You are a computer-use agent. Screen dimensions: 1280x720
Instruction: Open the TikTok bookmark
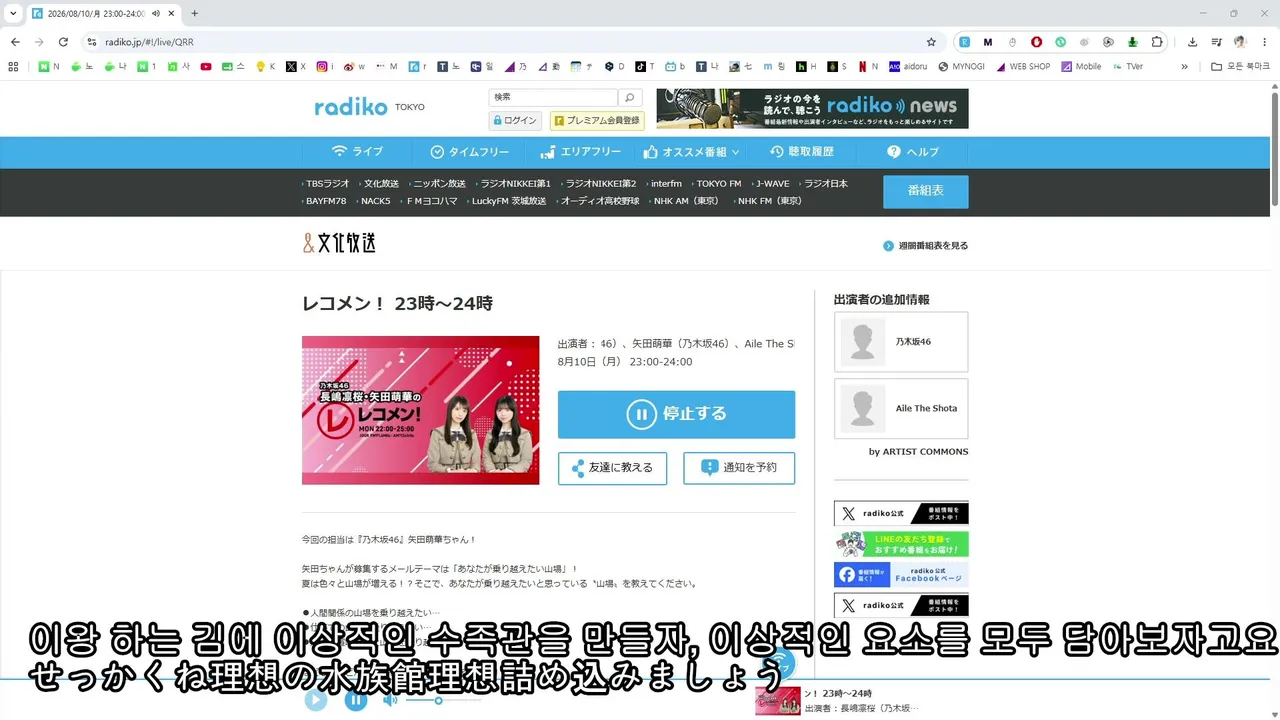pos(645,67)
